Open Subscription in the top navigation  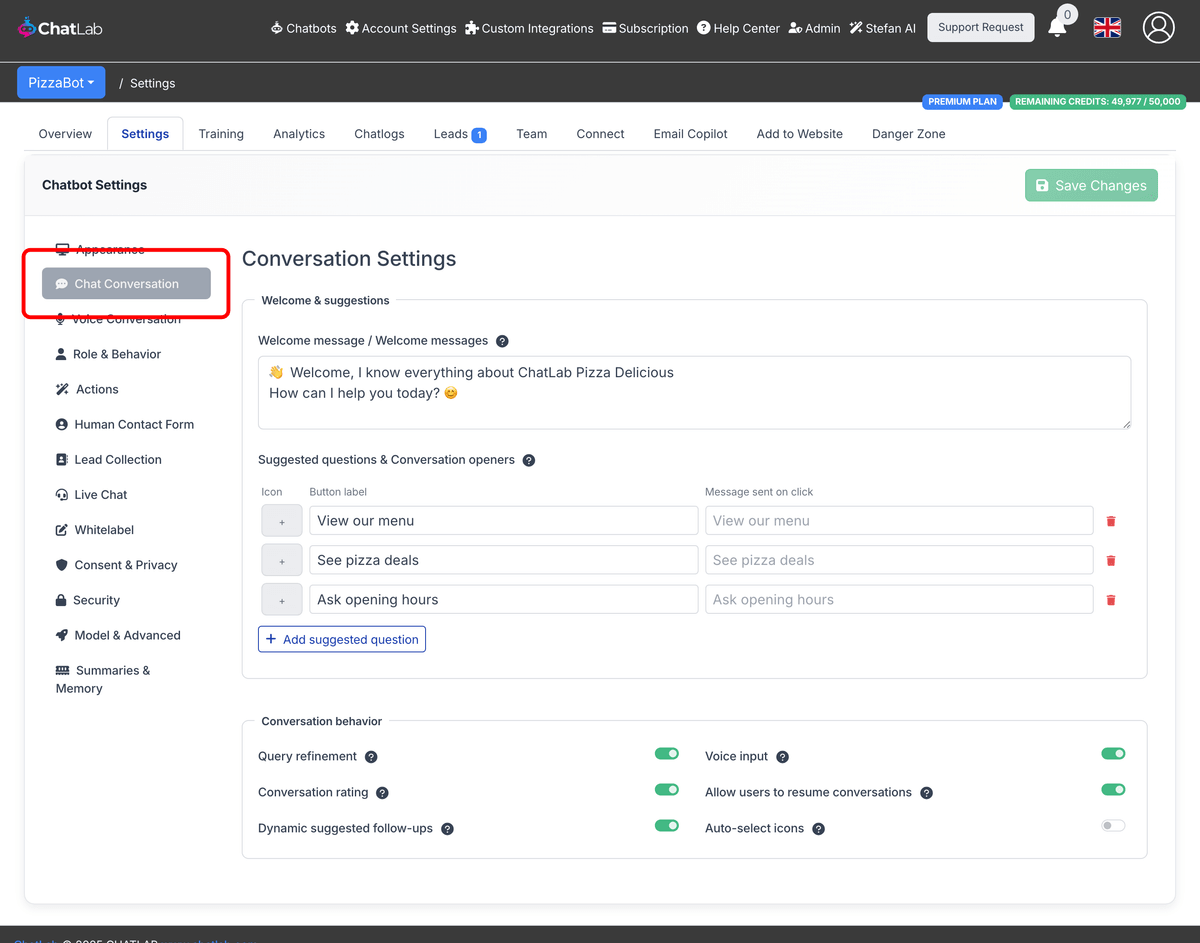pos(645,28)
